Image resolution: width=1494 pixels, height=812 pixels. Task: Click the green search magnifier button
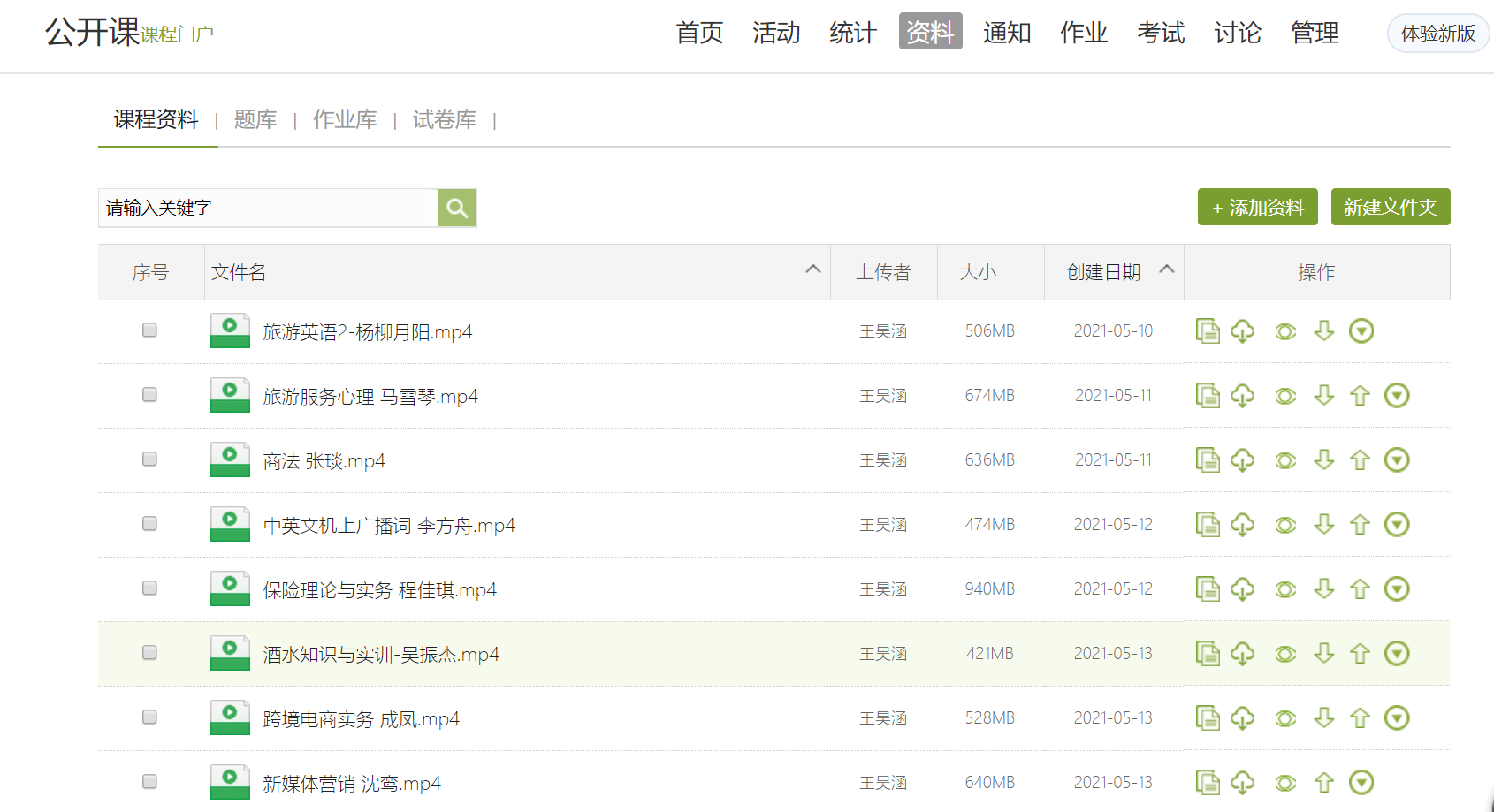[457, 208]
